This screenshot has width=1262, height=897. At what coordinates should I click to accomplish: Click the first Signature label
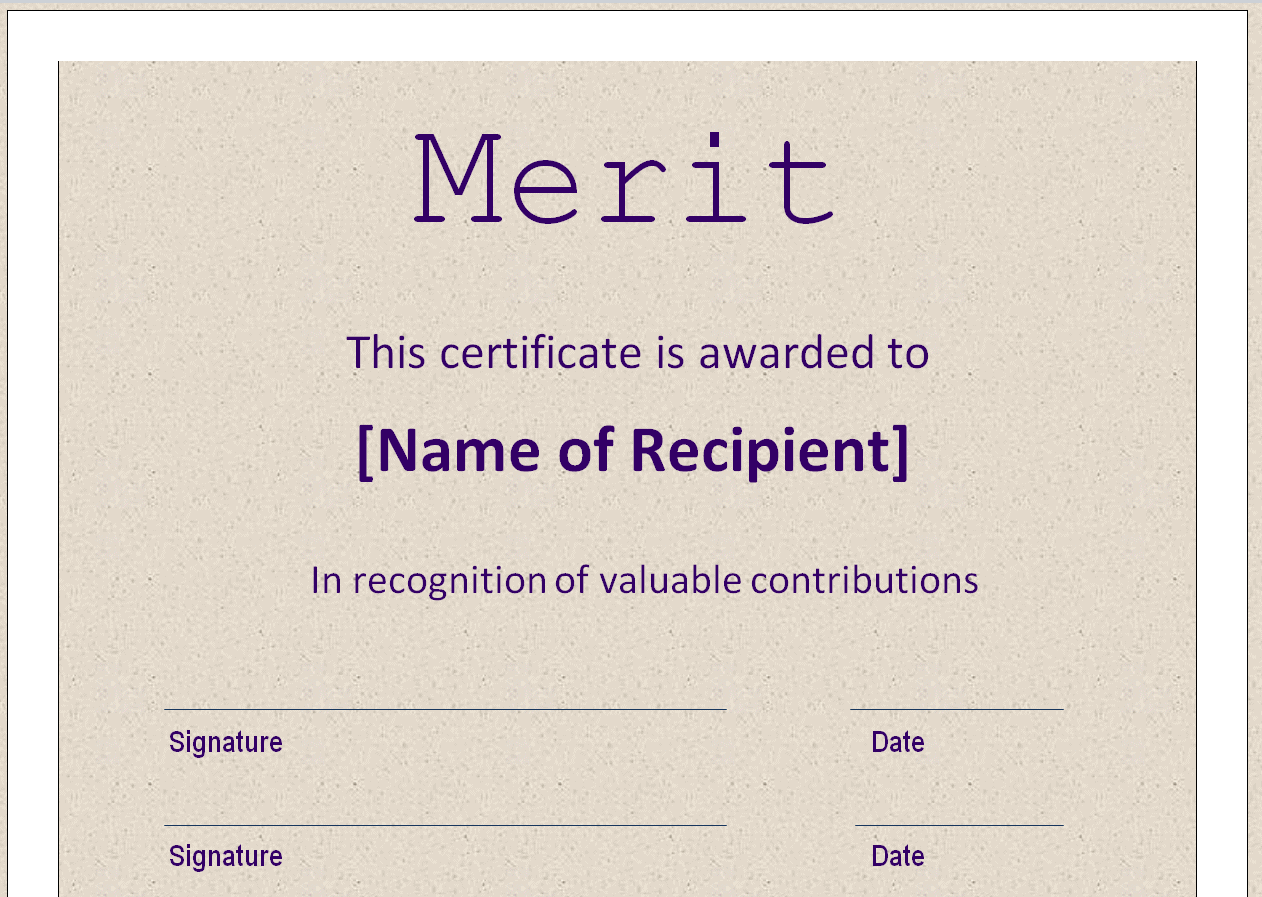point(226,742)
